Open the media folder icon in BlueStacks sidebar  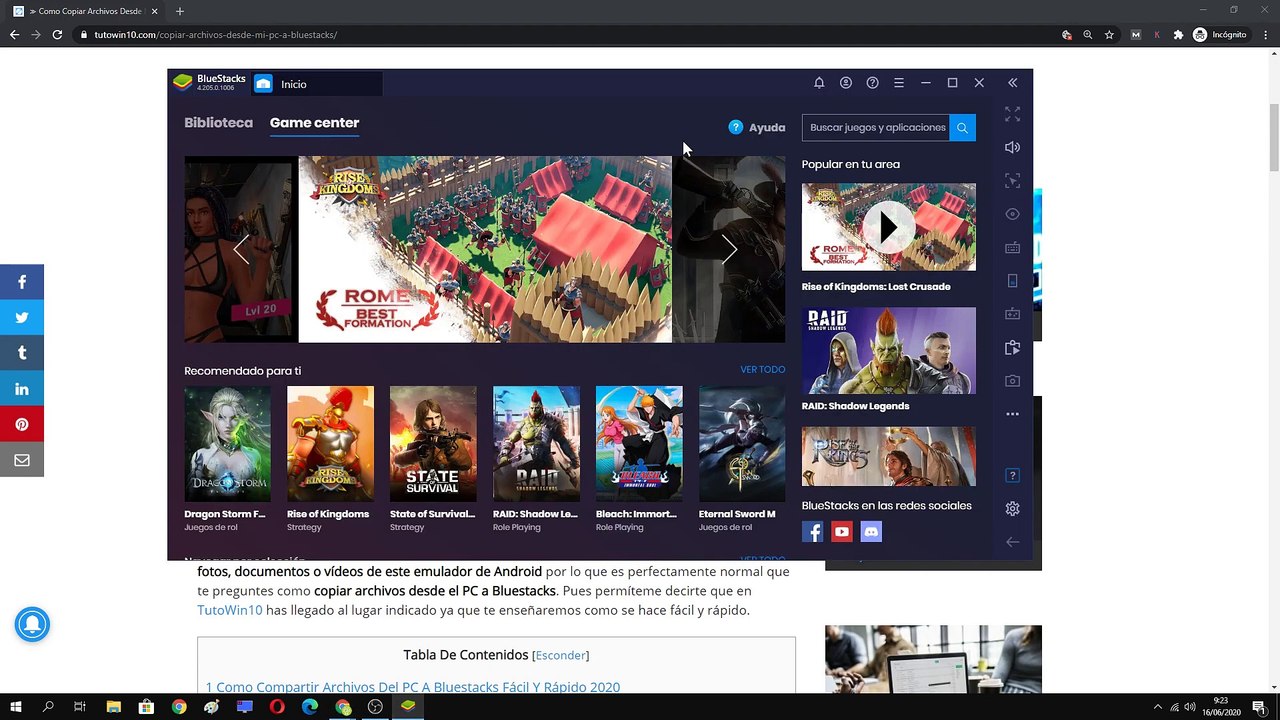coord(1013,348)
